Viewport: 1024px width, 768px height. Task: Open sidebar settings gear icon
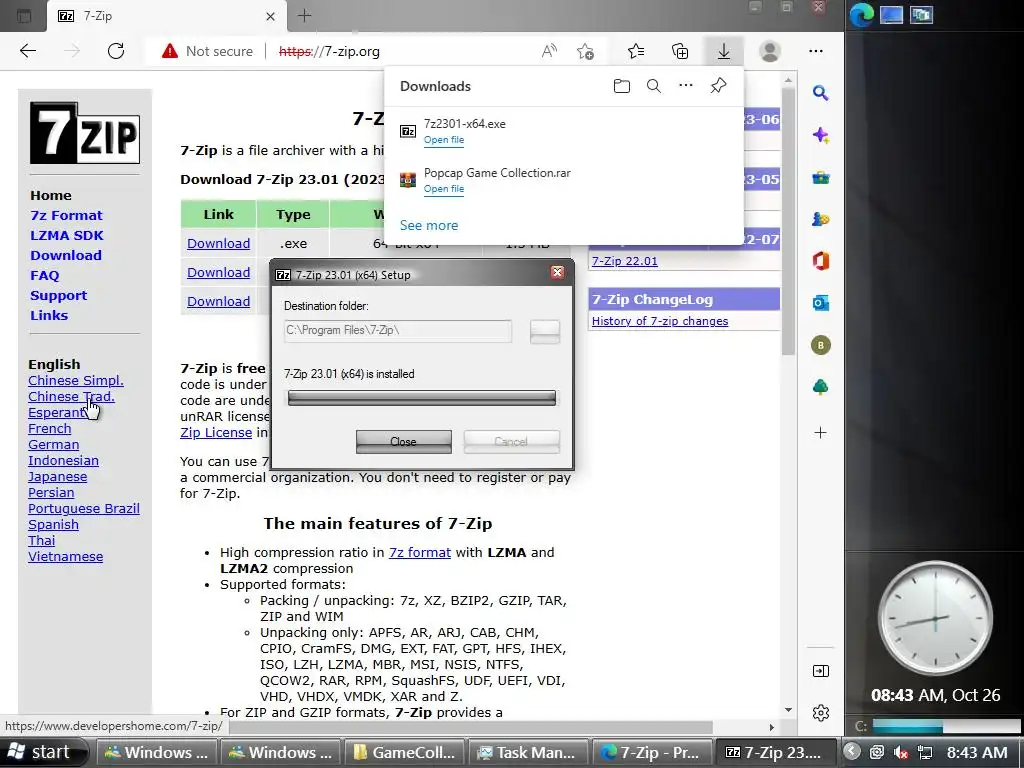(x=821, y=712)
